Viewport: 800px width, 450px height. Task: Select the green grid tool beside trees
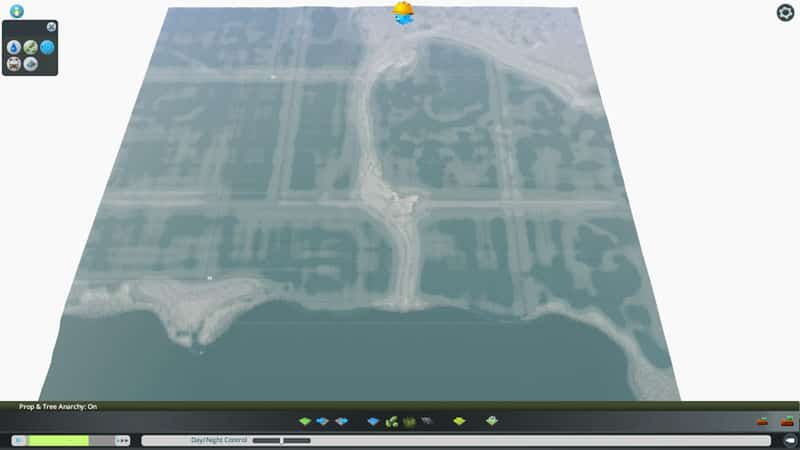(x=409, y=422)
